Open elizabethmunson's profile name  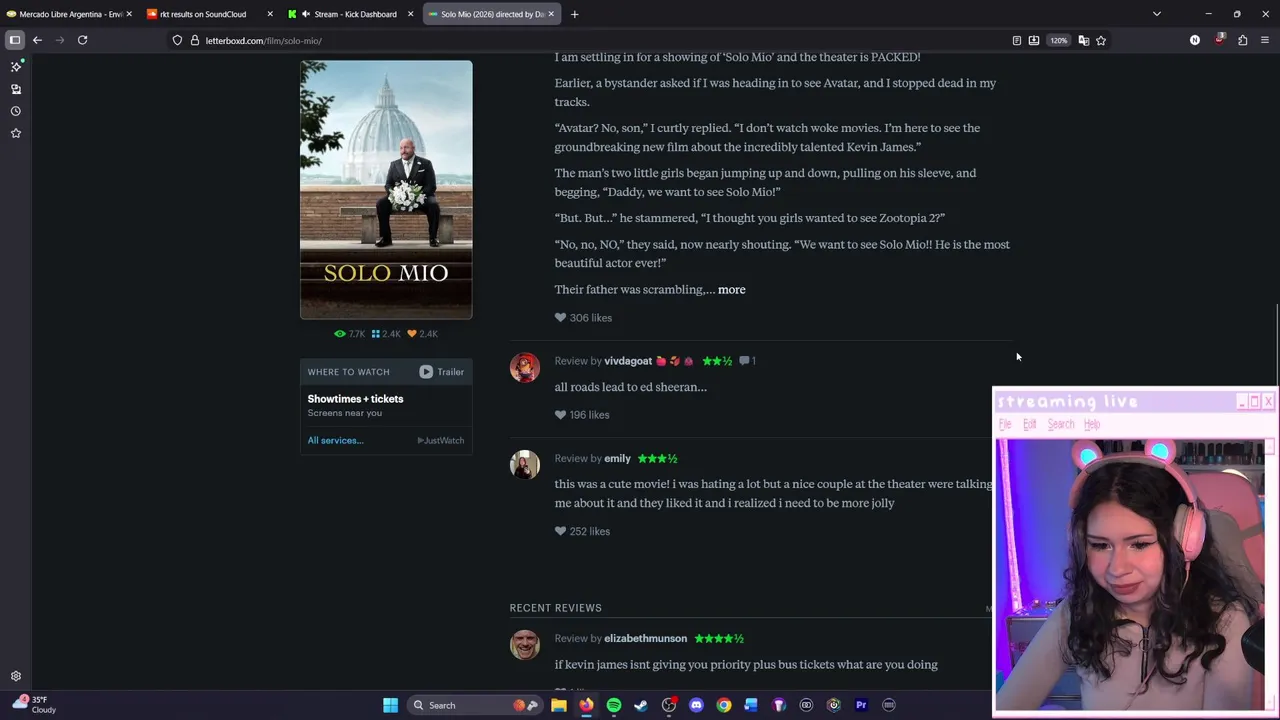pyautogui.click(x=645, y=639)
